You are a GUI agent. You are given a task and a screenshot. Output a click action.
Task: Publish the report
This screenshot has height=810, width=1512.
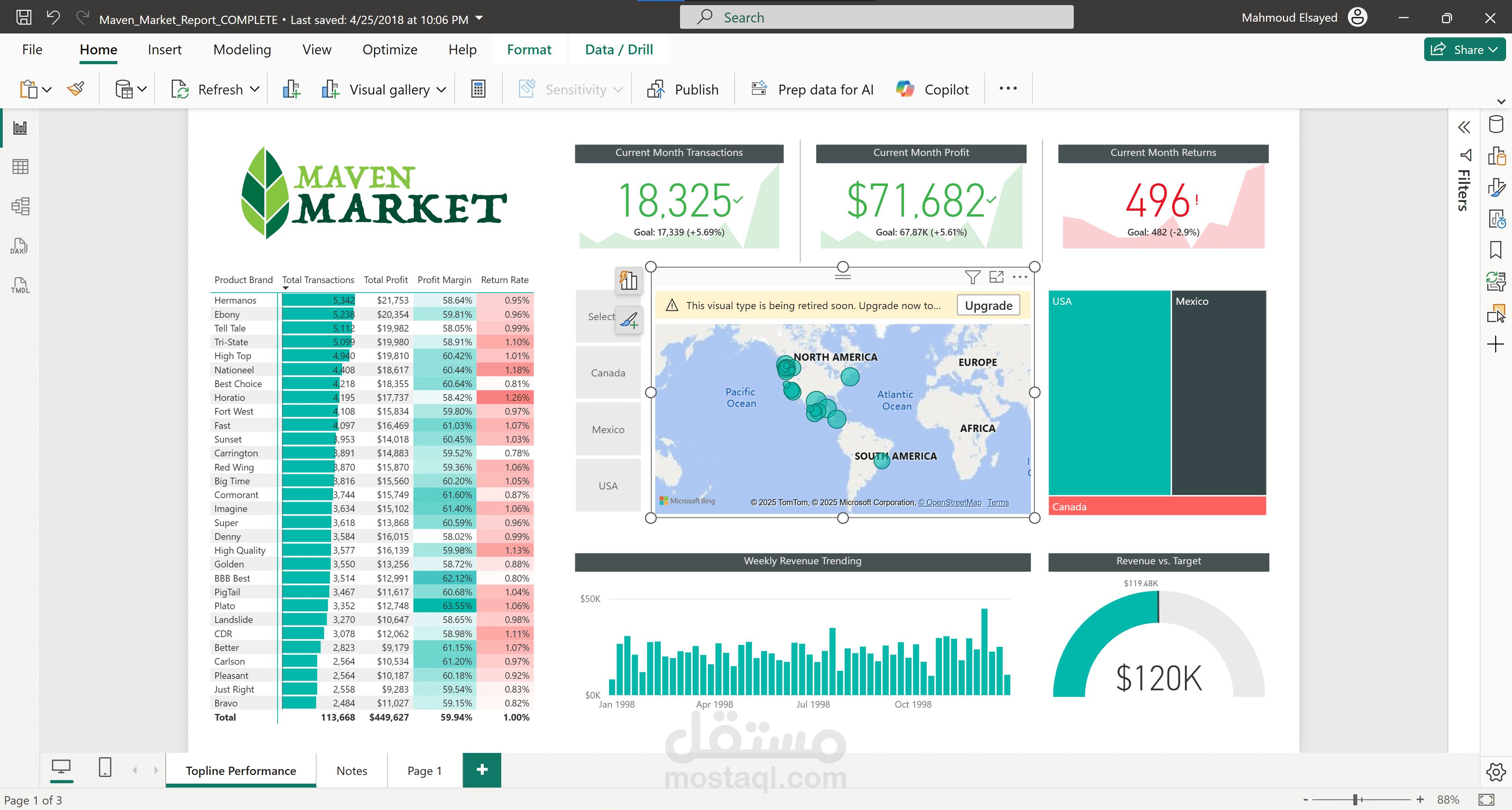[683, 89]
